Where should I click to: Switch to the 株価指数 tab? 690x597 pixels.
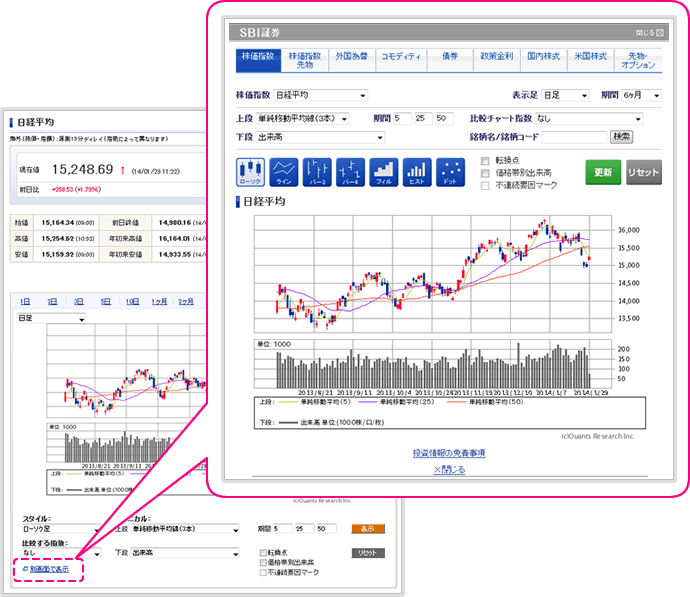click(258, 60)
